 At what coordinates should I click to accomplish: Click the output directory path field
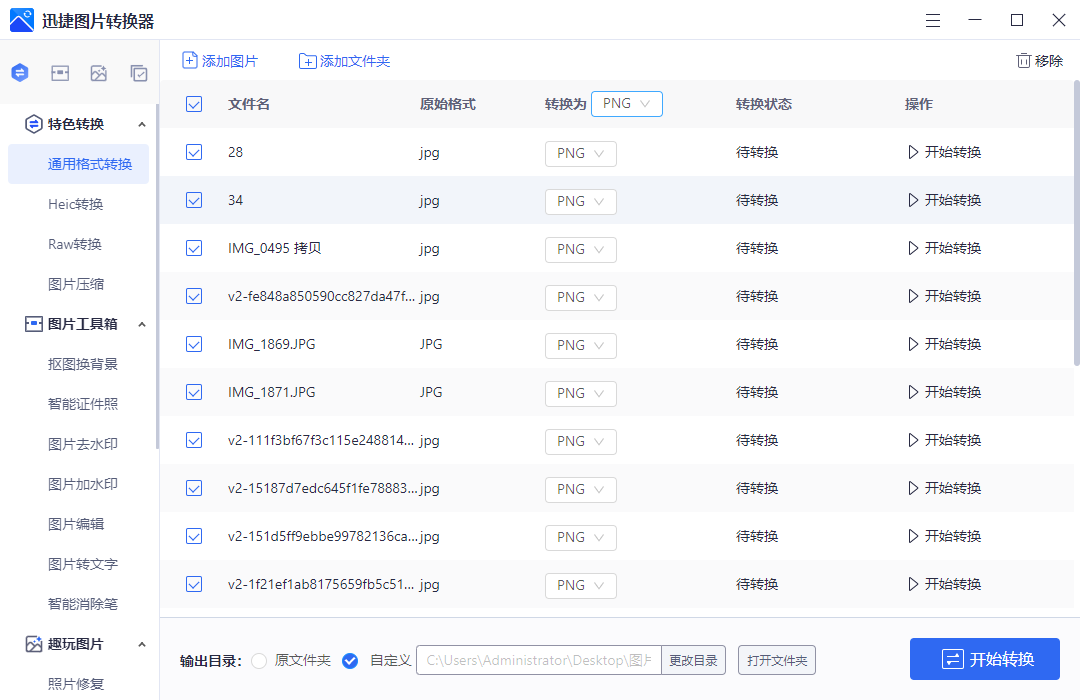click(x=539, y=661)
